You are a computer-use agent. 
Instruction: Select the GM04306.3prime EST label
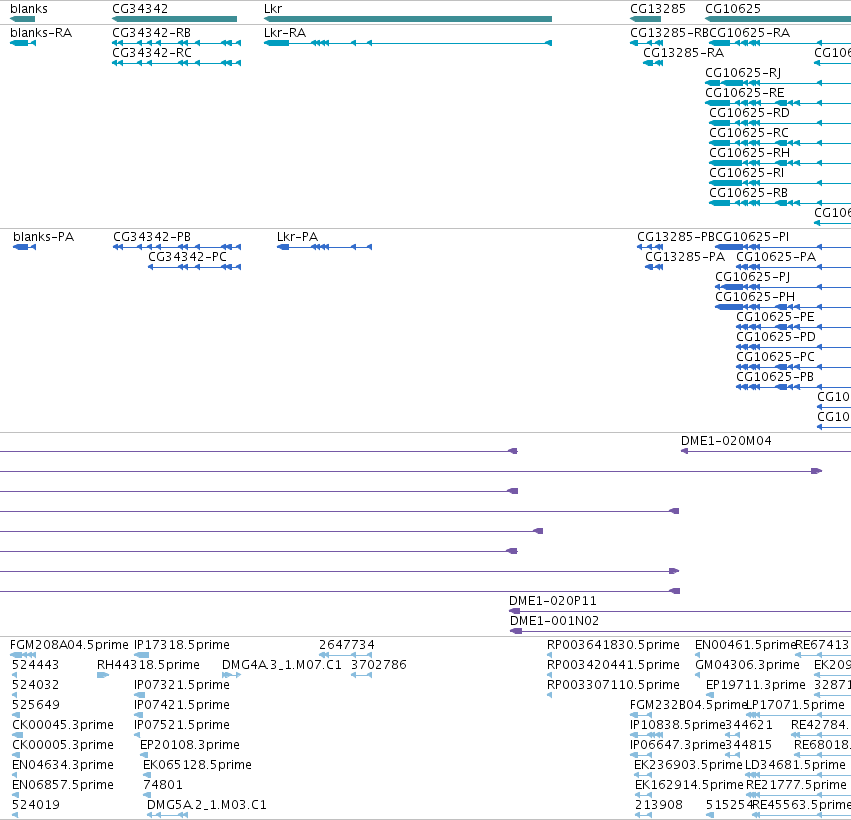click(x=747, y=665)
